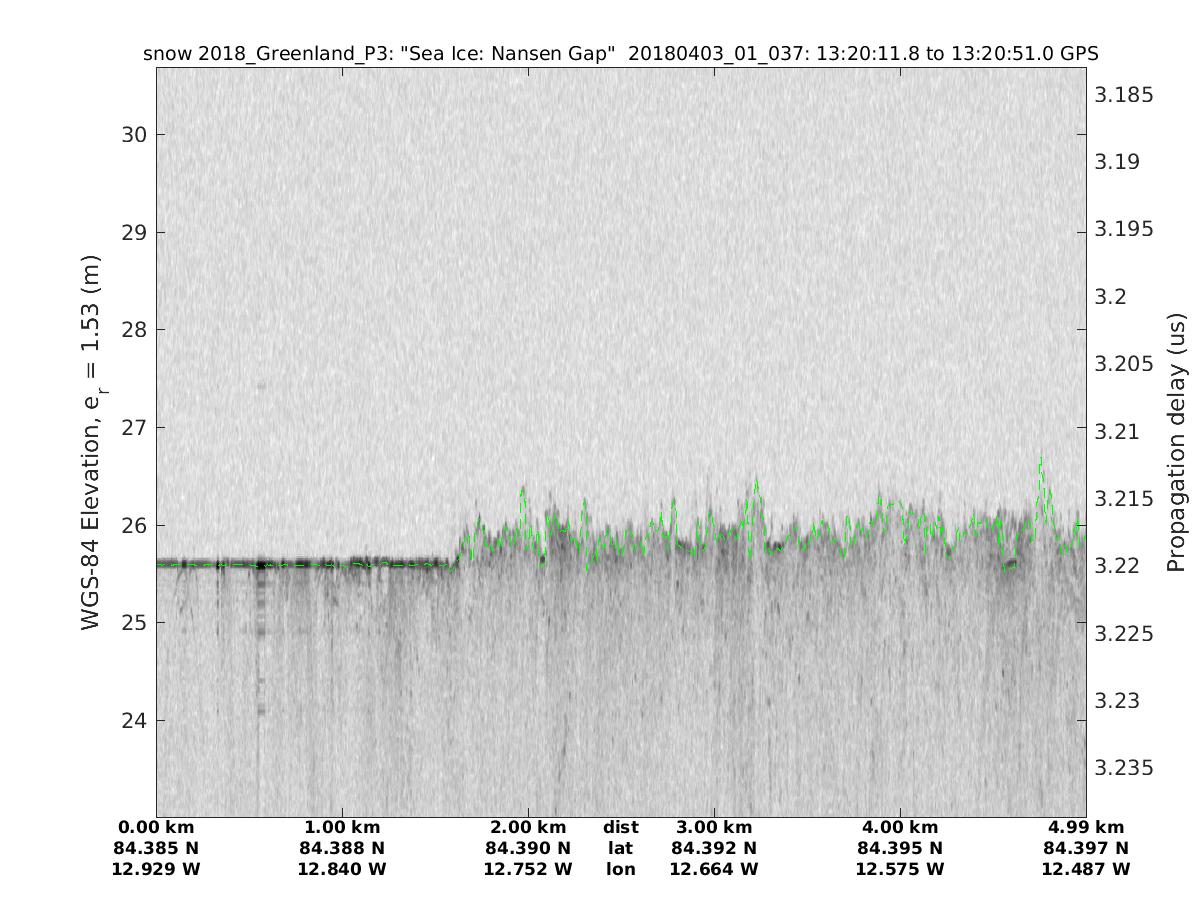Click the "lon" axis legend text
The width and height of the screenshot is (1200, 900).
coord(620,869)
